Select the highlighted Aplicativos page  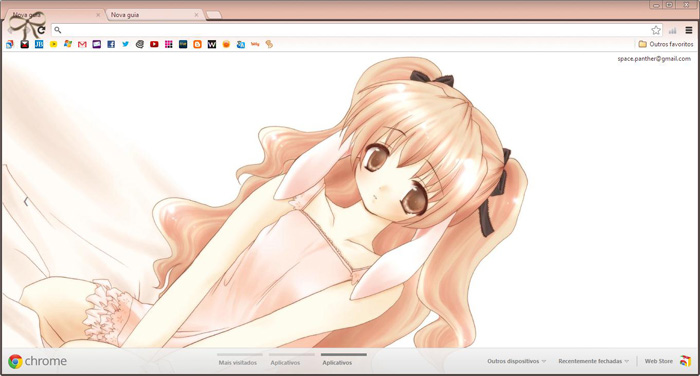(338, 363)
